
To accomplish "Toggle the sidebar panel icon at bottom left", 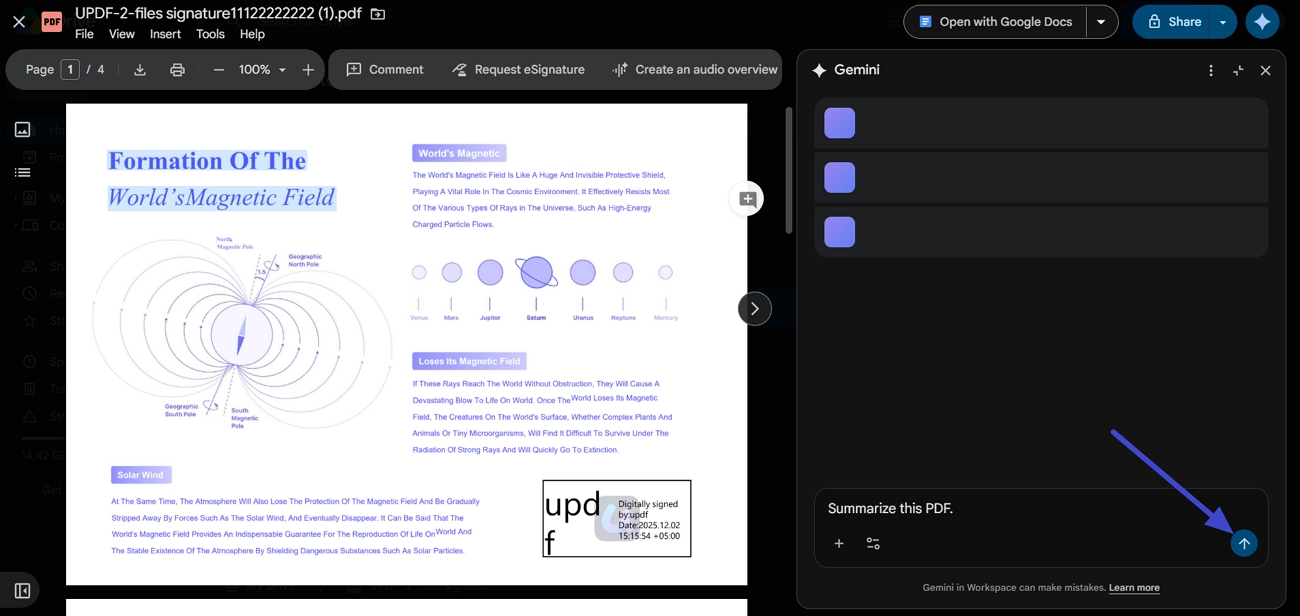I will 22,591.
